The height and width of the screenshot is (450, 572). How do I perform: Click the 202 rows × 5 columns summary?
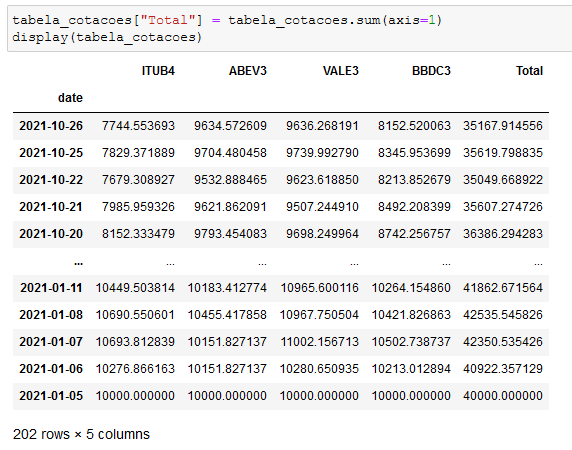(x=81, y=434)
